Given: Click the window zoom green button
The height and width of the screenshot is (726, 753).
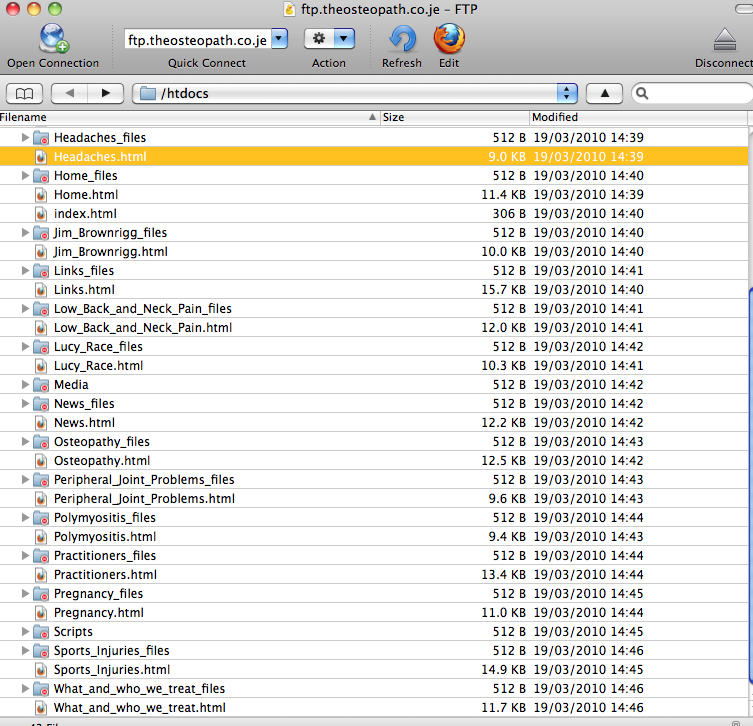Looking at the screenshot, I should (56, 9).
